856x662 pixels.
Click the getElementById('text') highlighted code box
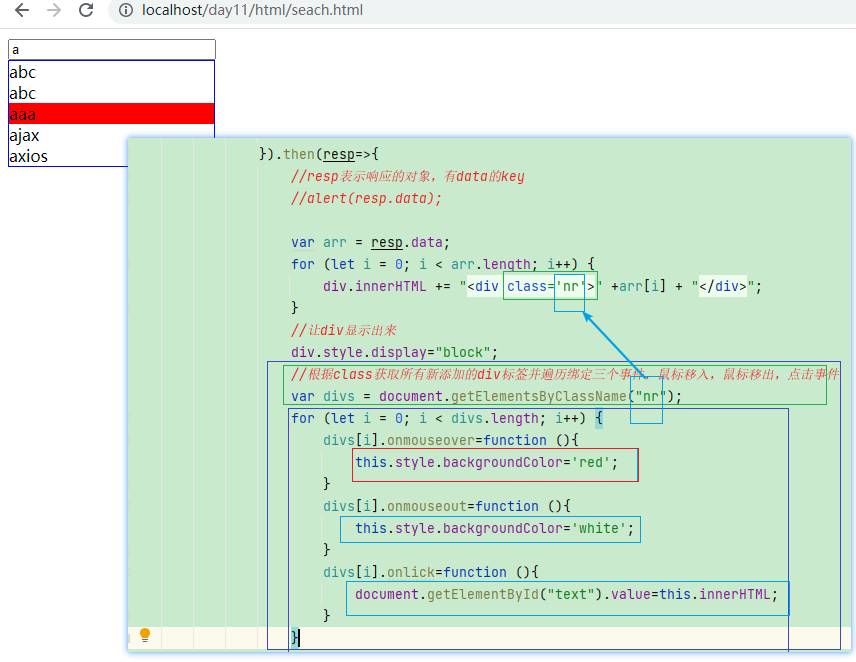(x=567, y=596)
